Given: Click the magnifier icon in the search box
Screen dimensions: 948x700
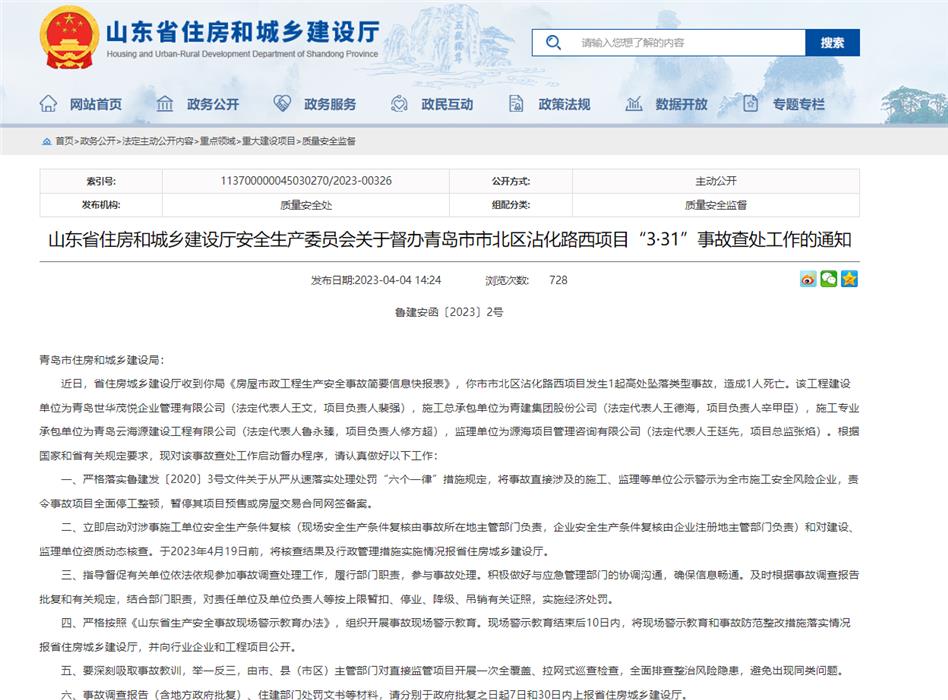Looking at the screenshot, I should [x=553, y=42].
